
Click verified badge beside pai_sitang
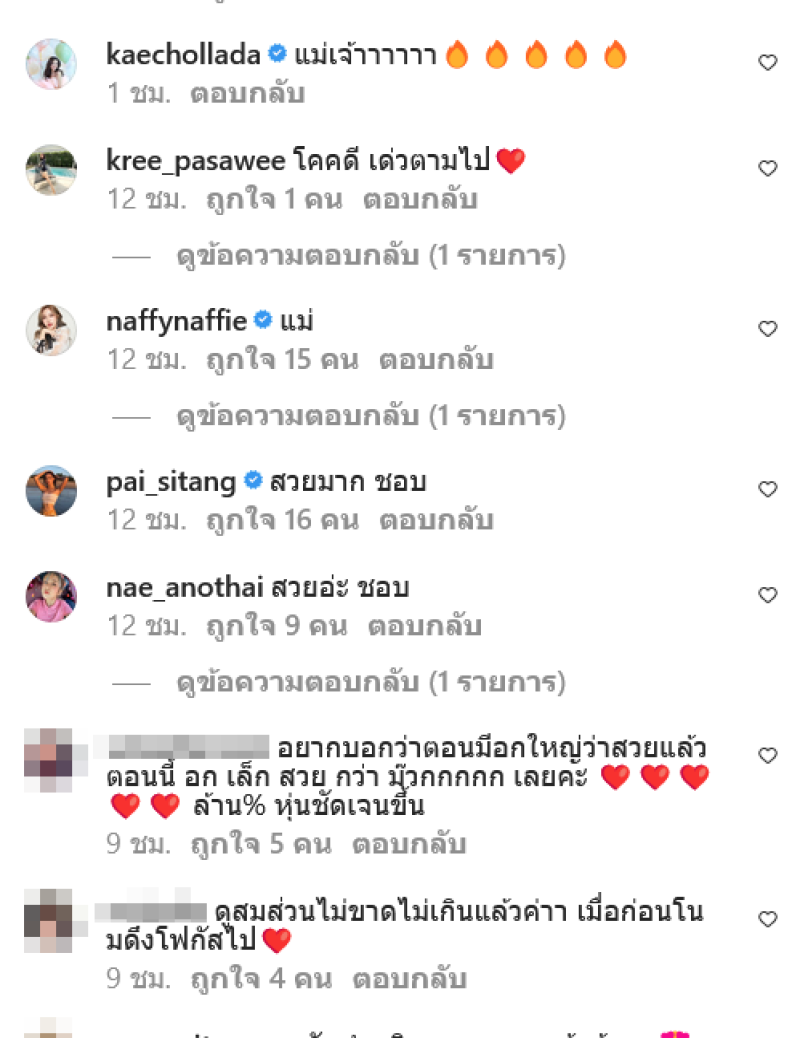pyautogui.click(x=253, y=480)
